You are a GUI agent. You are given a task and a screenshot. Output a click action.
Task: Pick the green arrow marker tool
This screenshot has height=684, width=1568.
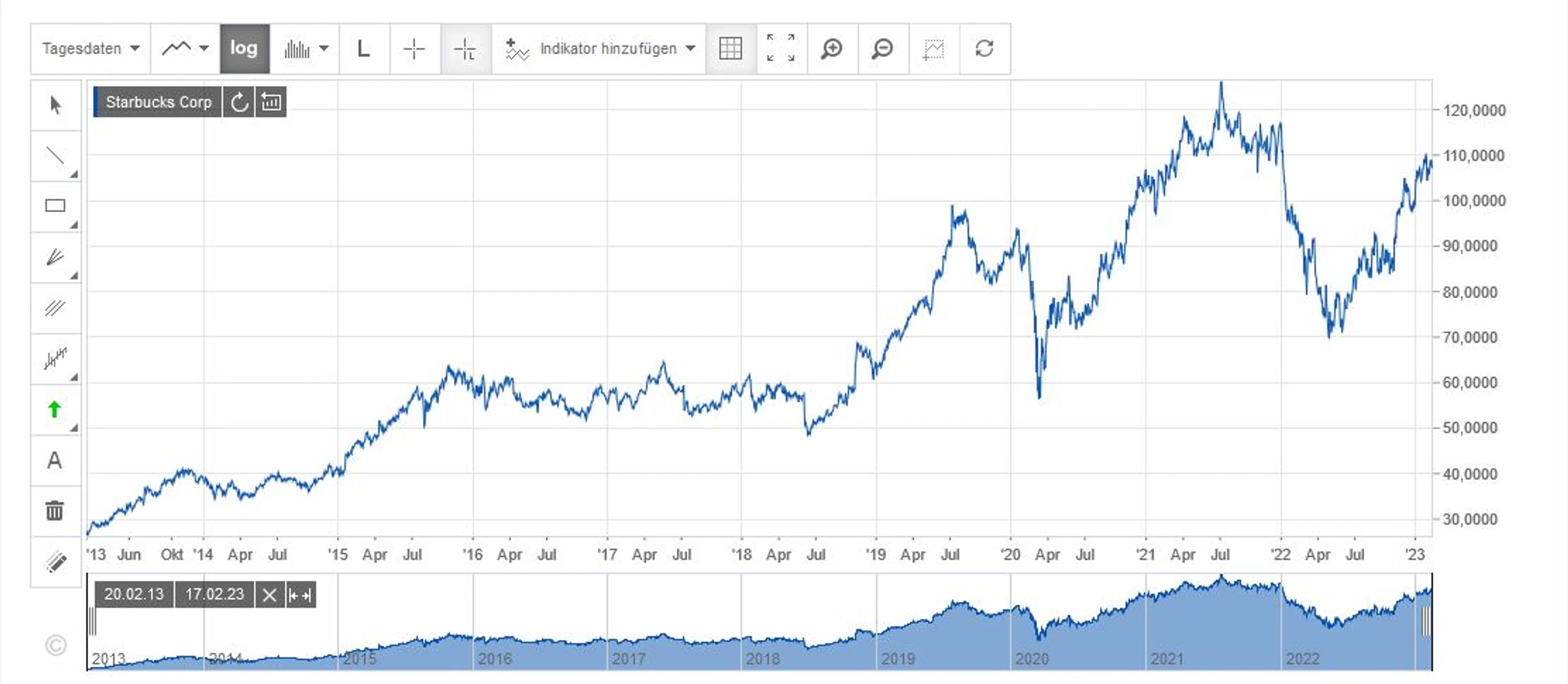pos(56,410)
